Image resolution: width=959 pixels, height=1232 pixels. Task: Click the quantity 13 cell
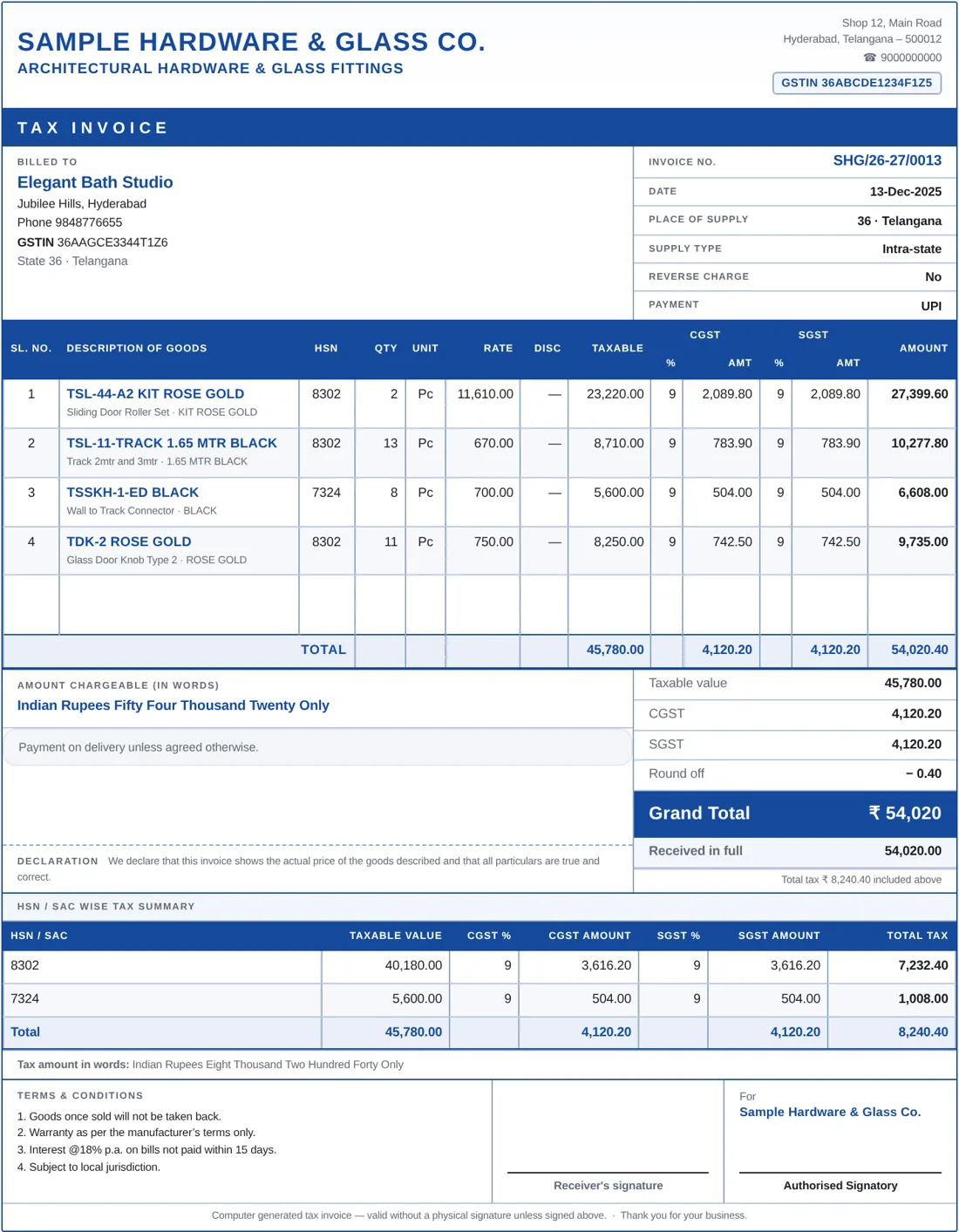coord(380,453)
